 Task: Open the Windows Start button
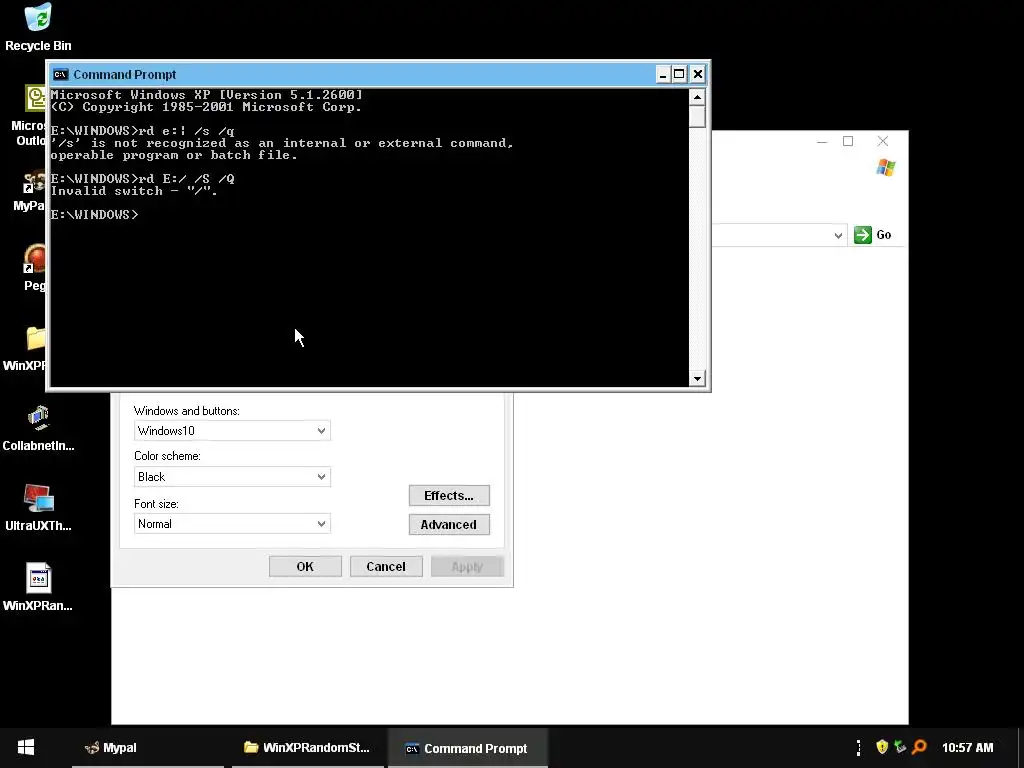[26, 748]
